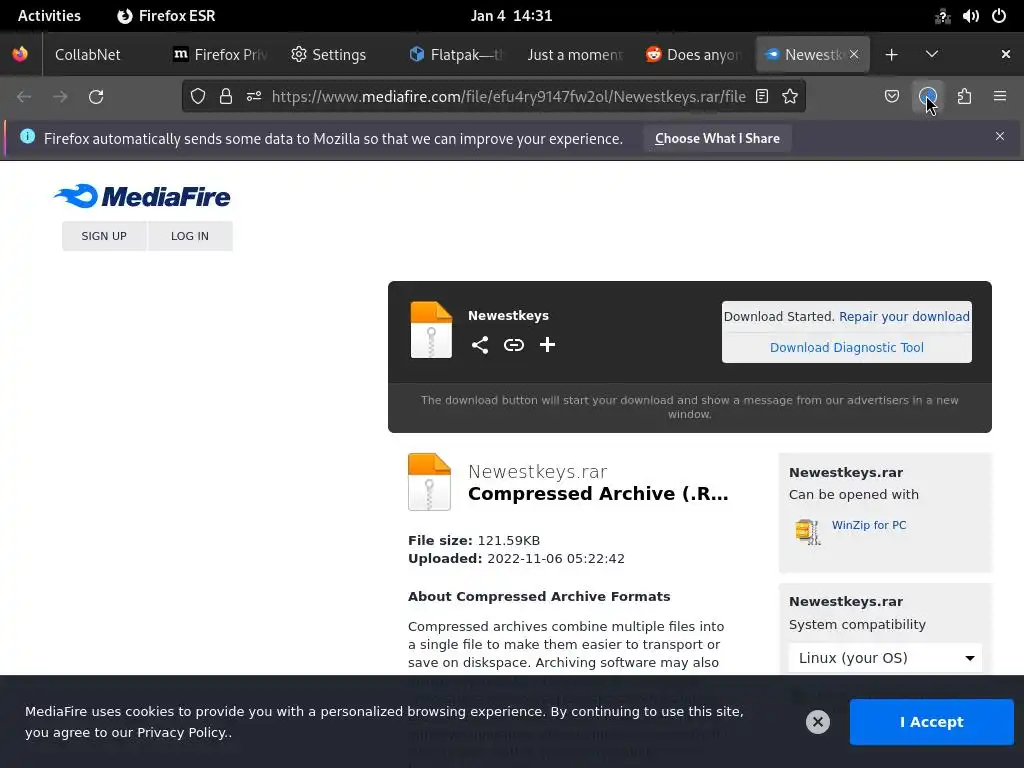The image size is (1024, 768).
Task: Close the Firefox window
Action: [1006, 54]
